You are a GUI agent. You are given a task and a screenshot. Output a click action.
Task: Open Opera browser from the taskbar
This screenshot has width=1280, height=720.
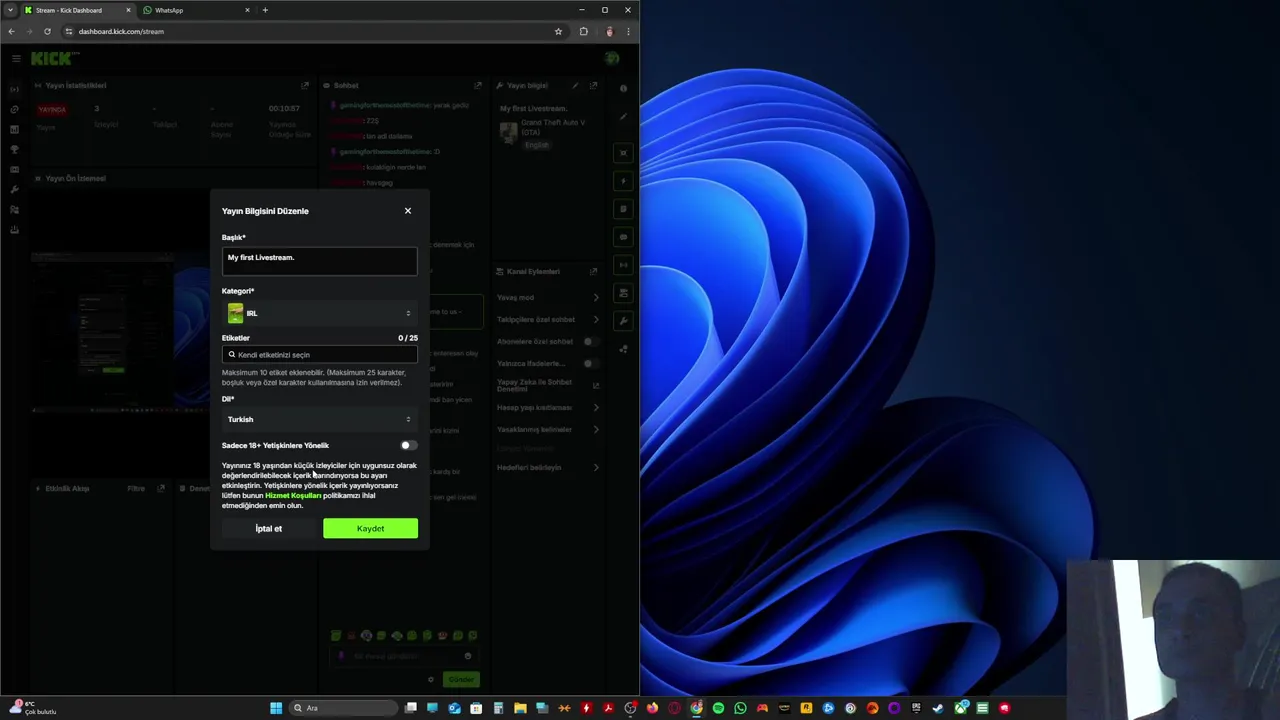click(675, 708)
